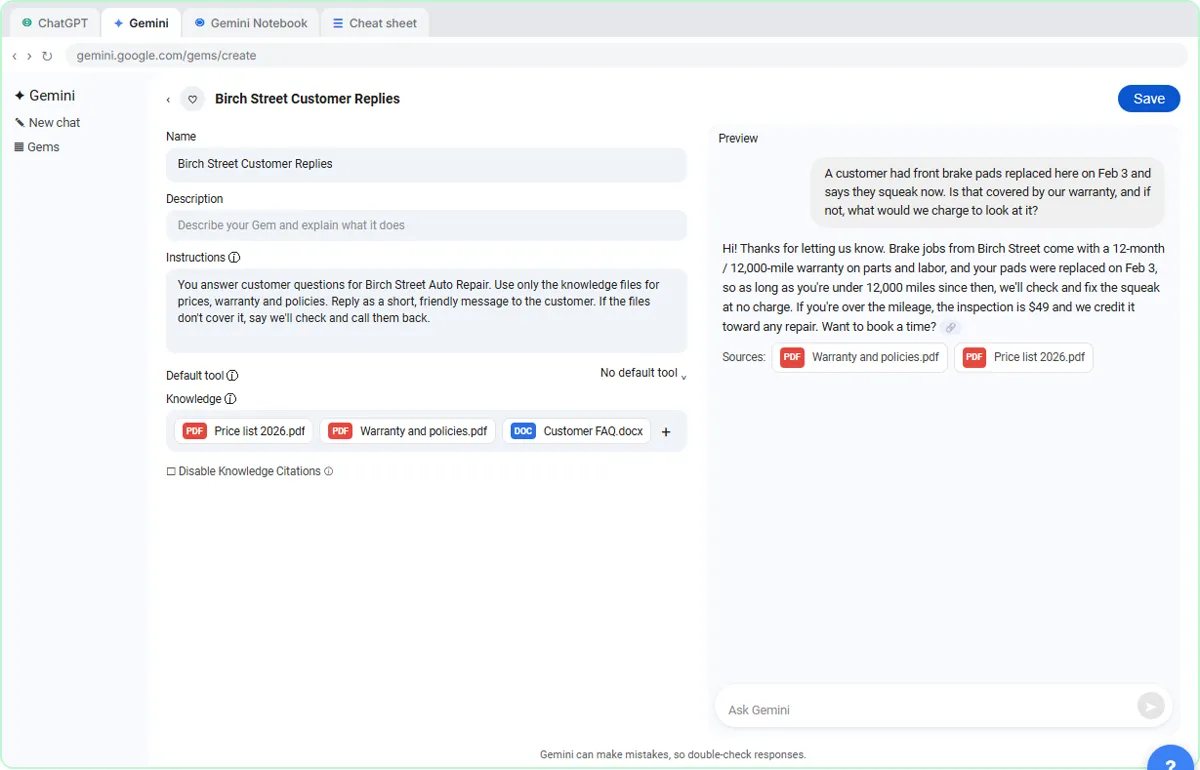The height and width of the screenshot is (770, 1200).
Task: Click the heart icon next to the Gem title
Action: pos(193,99)
